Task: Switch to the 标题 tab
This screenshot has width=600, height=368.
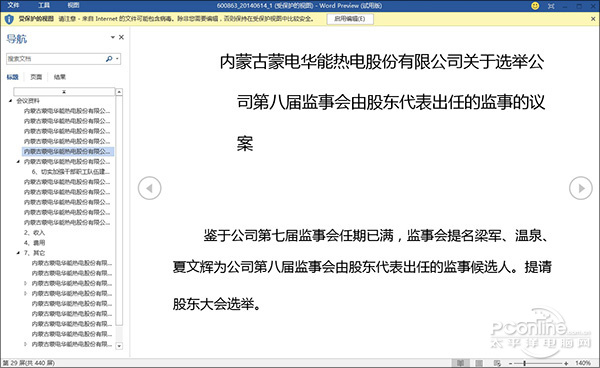Action: 13,77
